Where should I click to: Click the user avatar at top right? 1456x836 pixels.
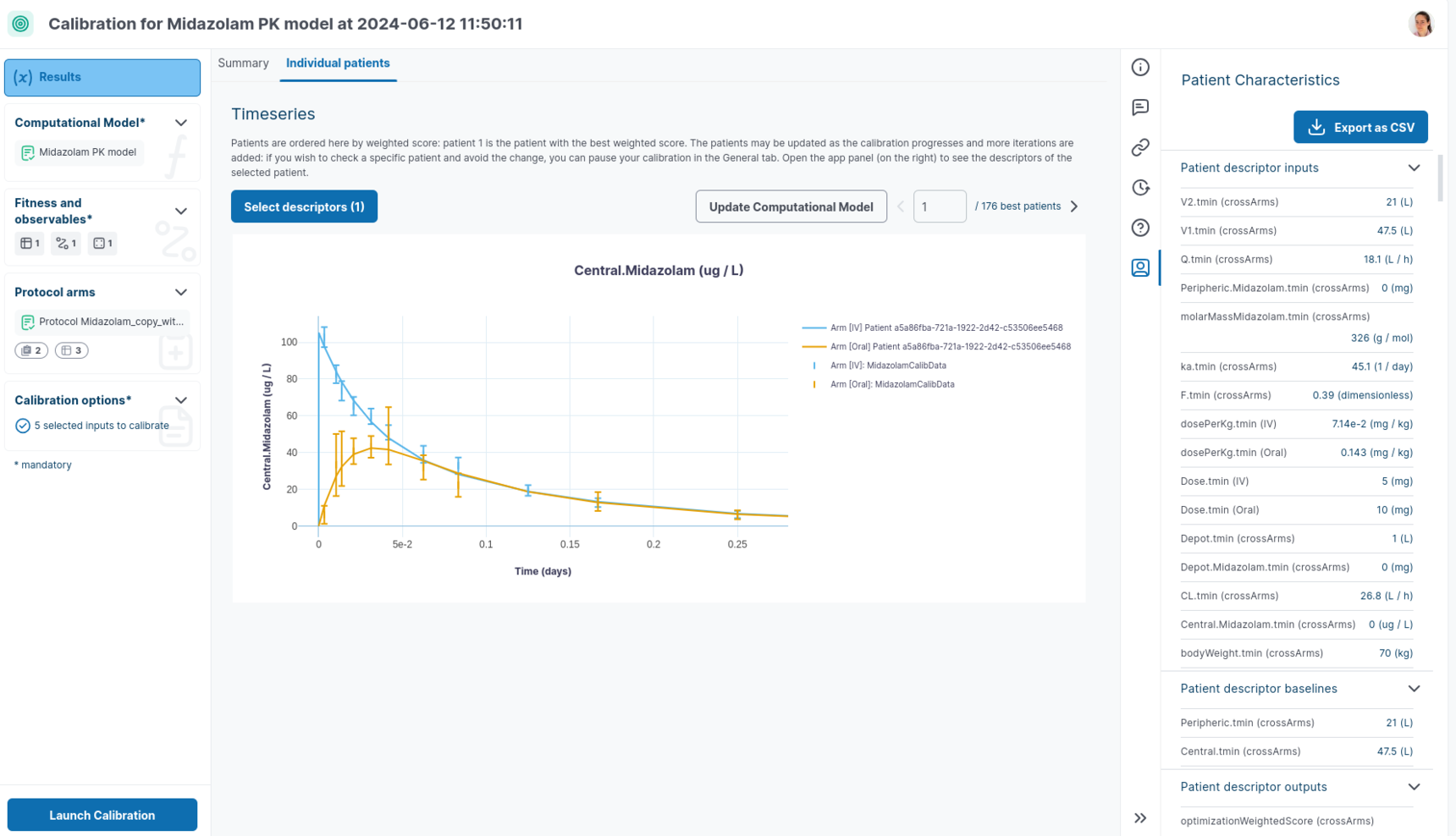click(1420, 24)
